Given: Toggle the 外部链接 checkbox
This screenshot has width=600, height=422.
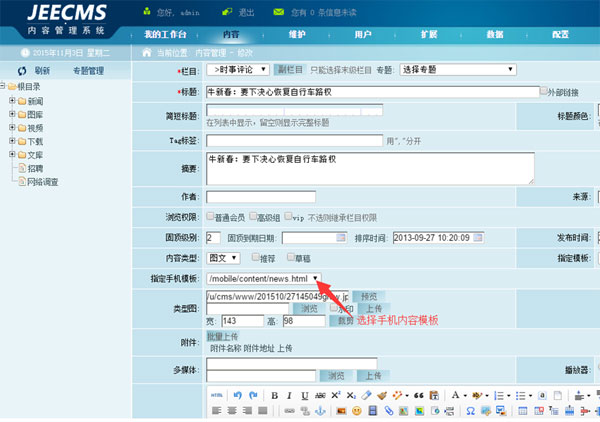Looking at the screenshot, I should click(x=544, y=91).
